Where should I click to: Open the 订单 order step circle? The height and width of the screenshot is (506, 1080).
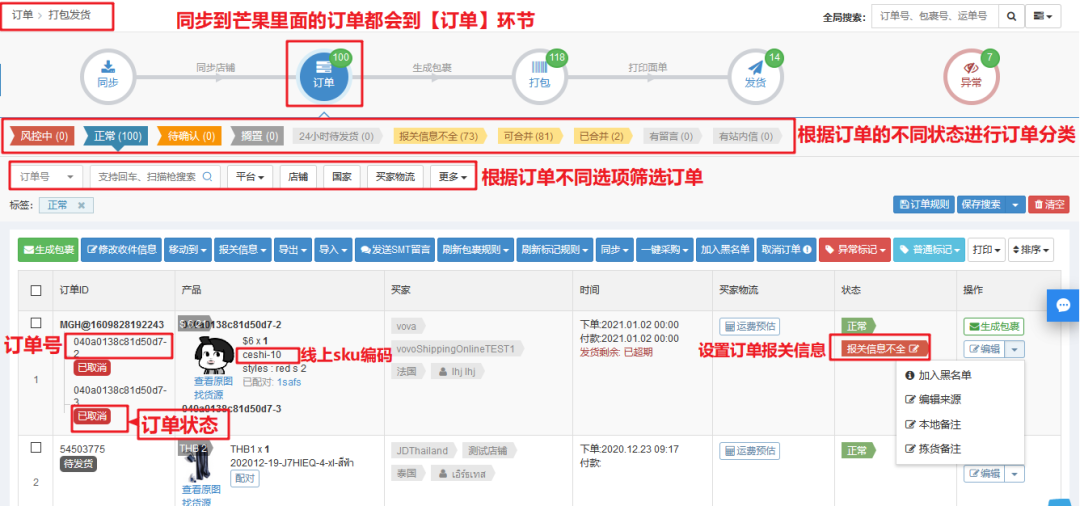(x=324, y=75)
